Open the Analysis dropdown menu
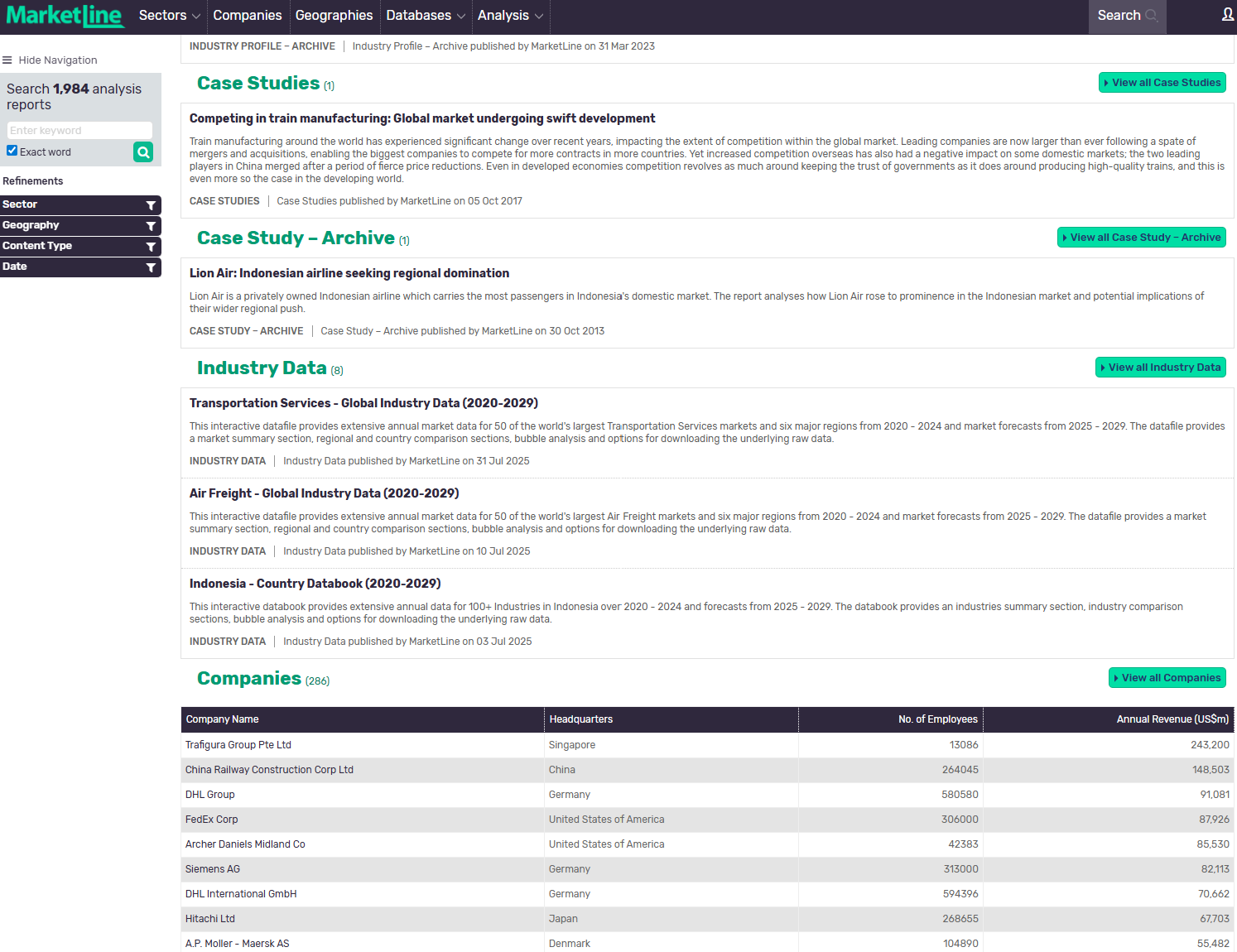1237x952 pixels. point(510,16)
